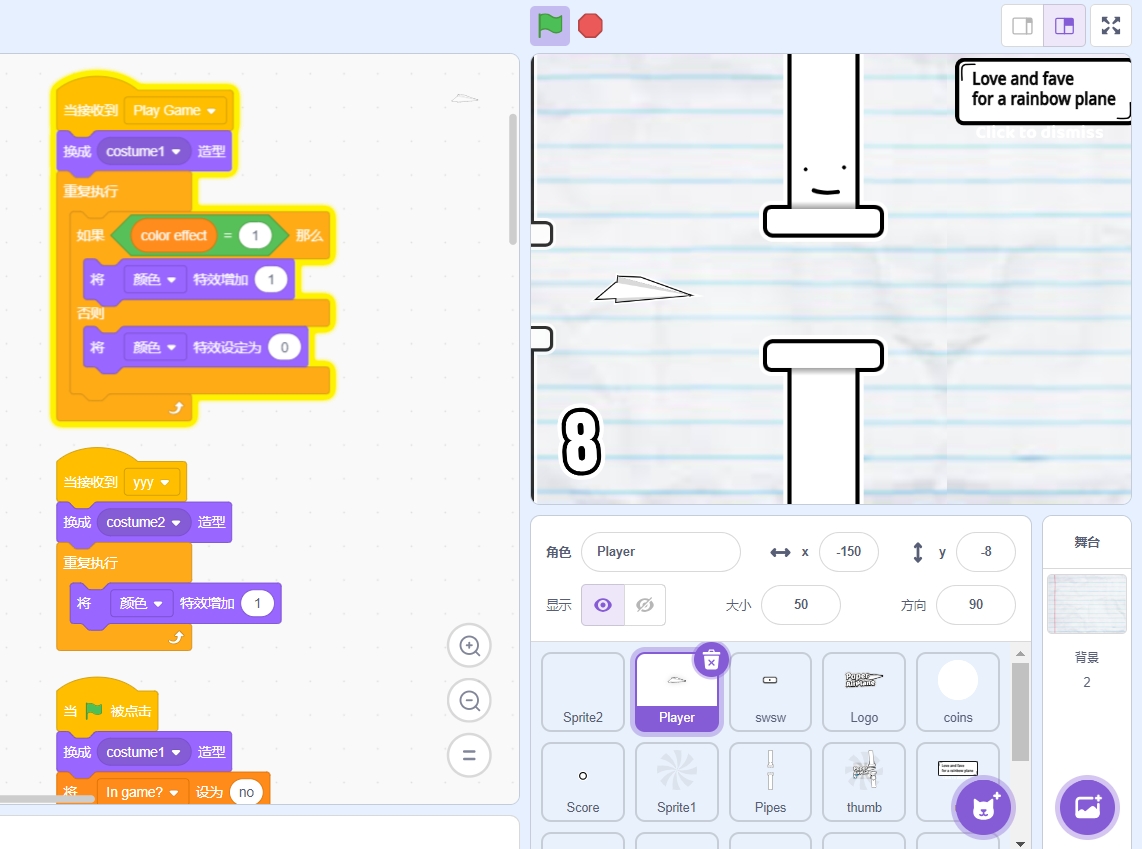
Task: Hide sprite with crossed-eye icon
Action: point(645,605)
